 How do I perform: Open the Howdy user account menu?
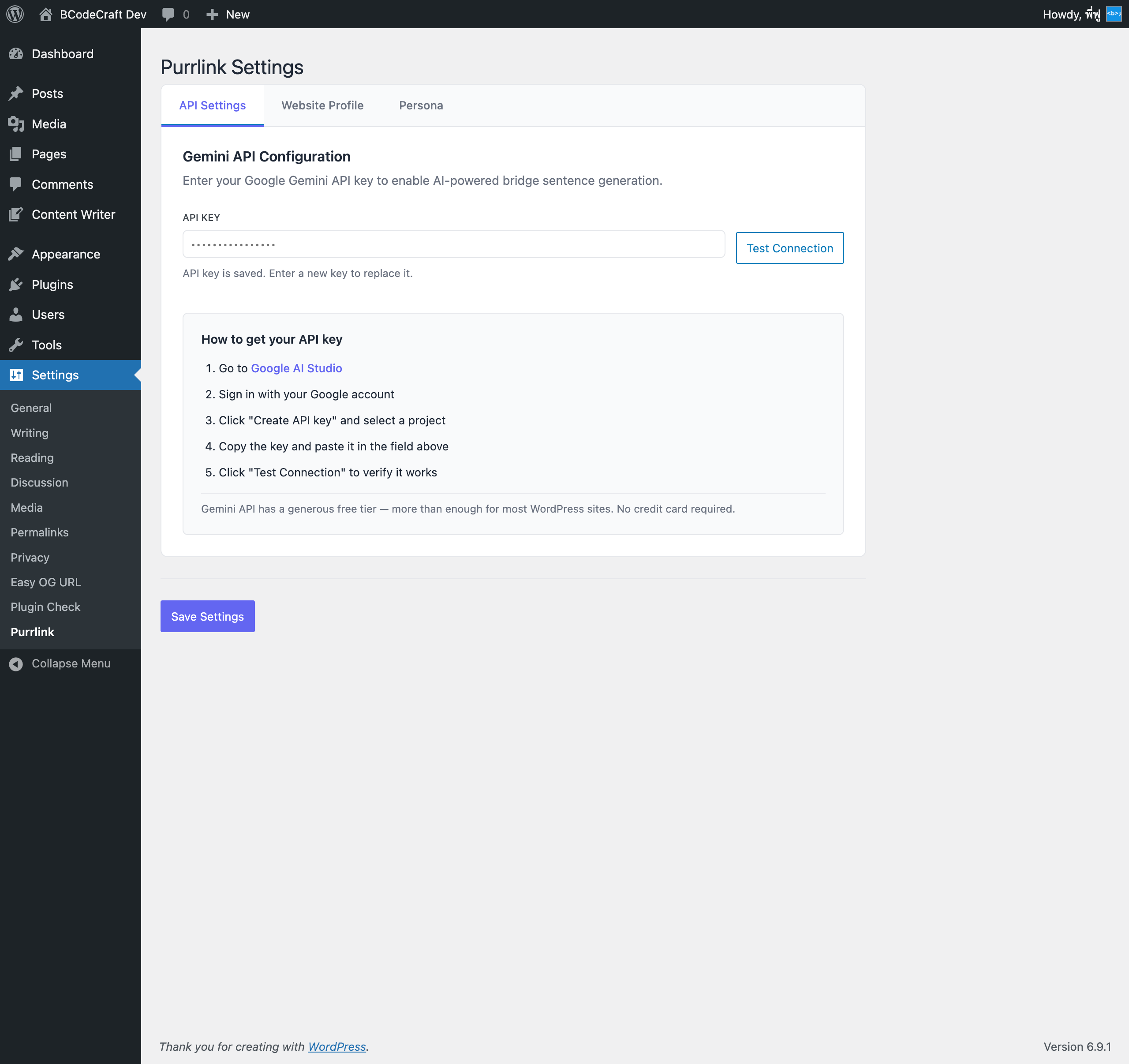coord(1072,14)
